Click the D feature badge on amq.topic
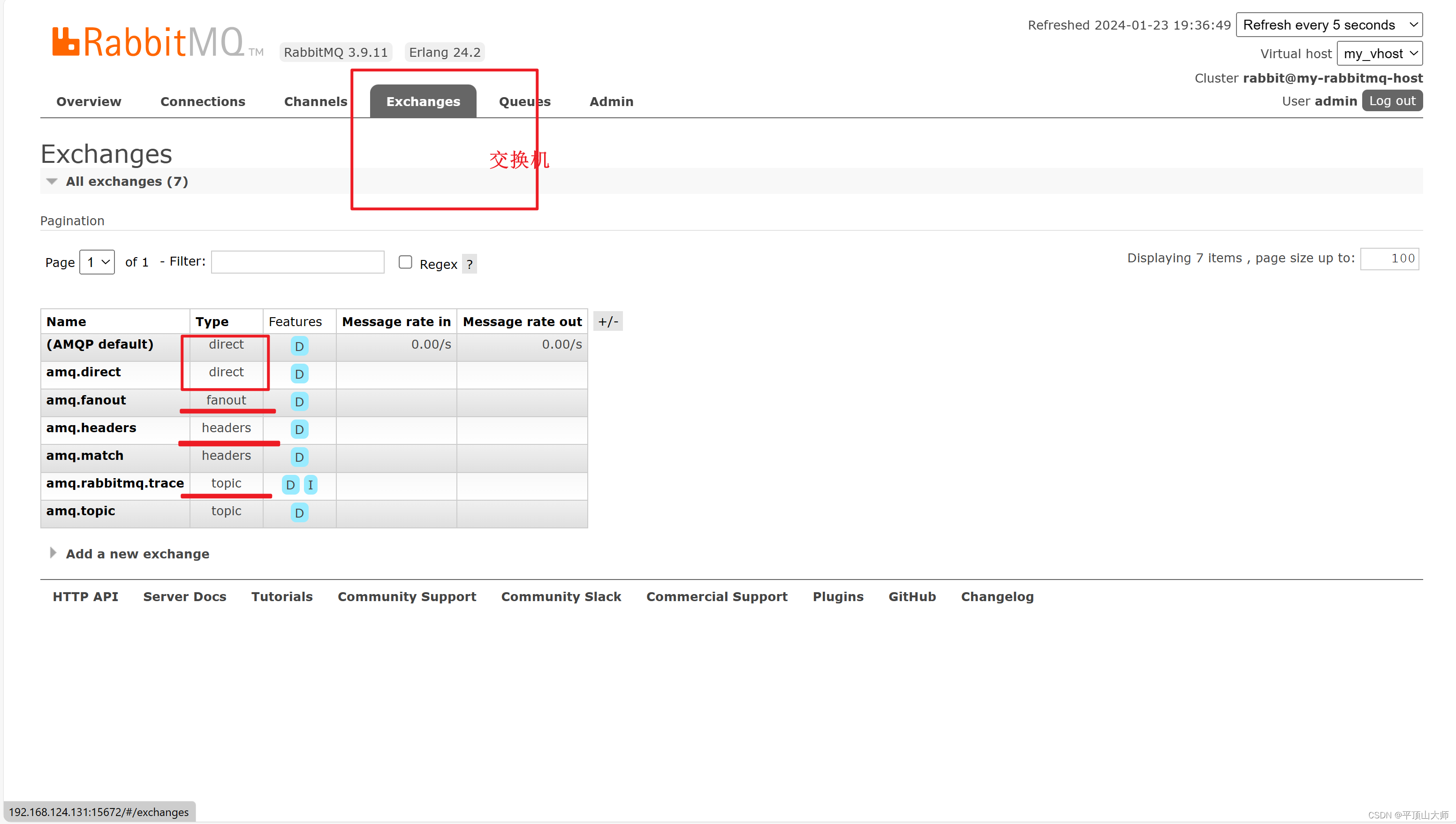 (299, 512)
